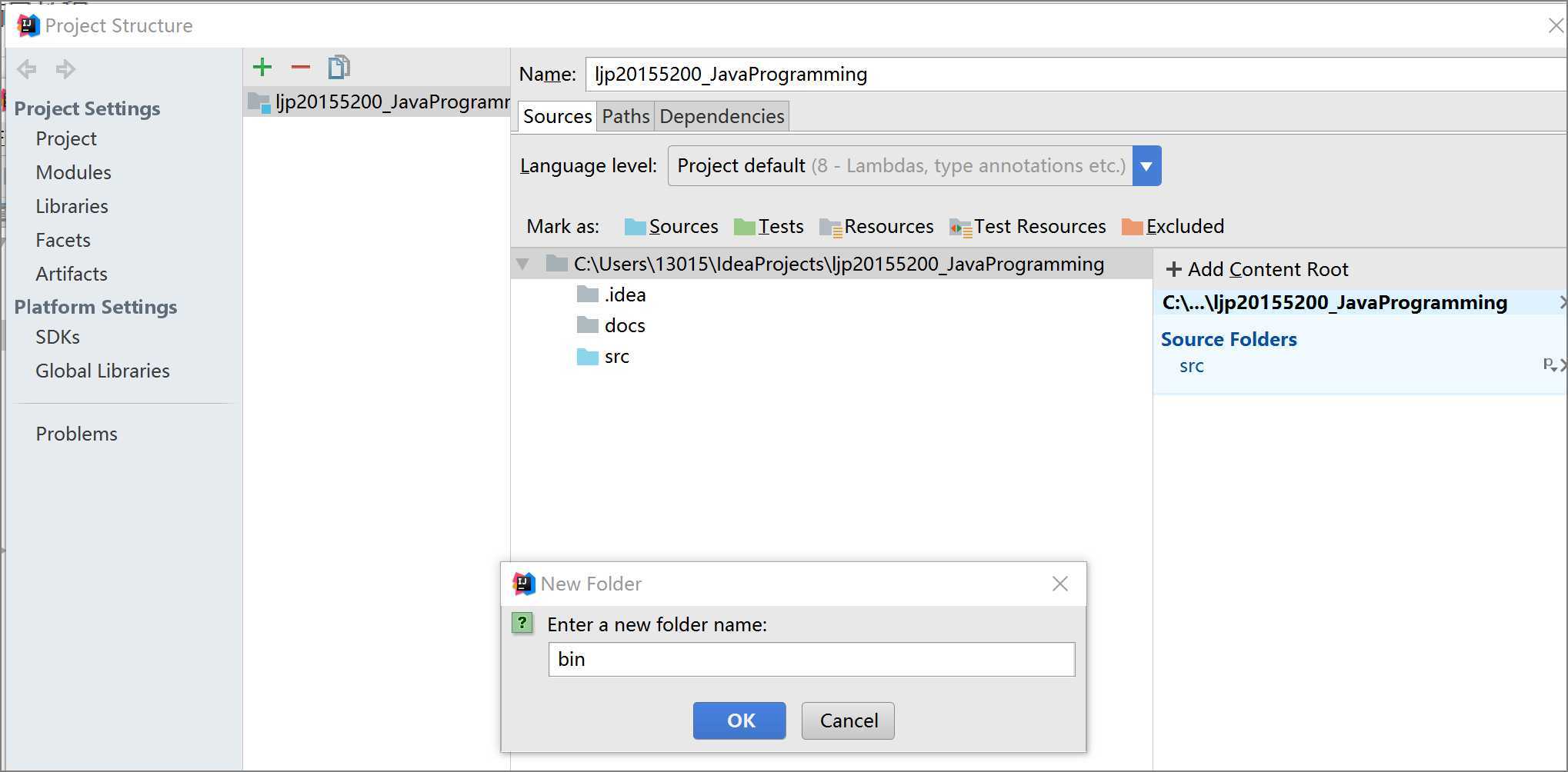Close the New Folder dialog

point(1059,584)
